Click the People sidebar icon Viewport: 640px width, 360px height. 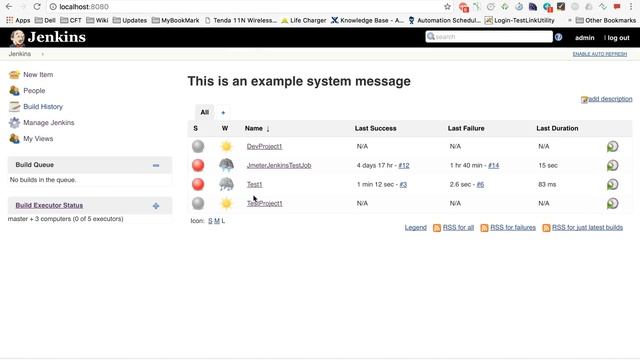(x=14, y=91)
